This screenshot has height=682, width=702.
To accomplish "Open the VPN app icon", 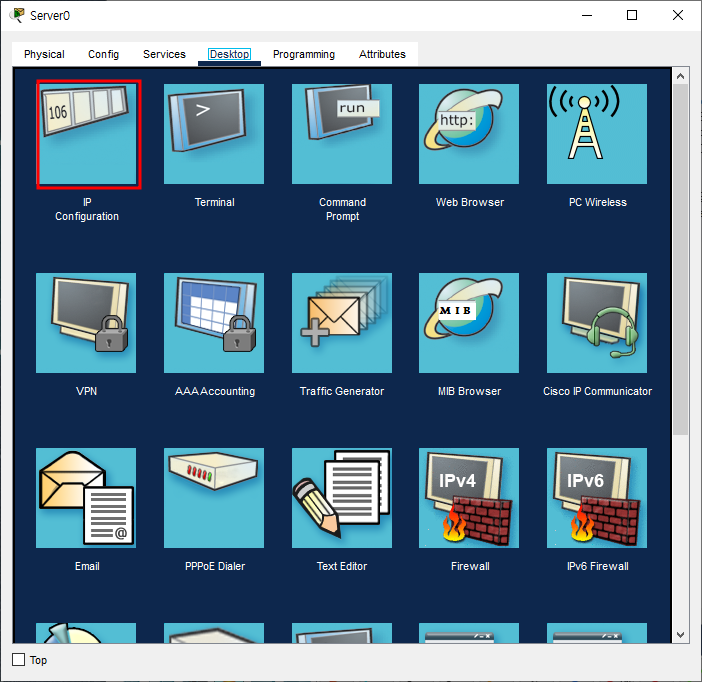I will point(86,323).
